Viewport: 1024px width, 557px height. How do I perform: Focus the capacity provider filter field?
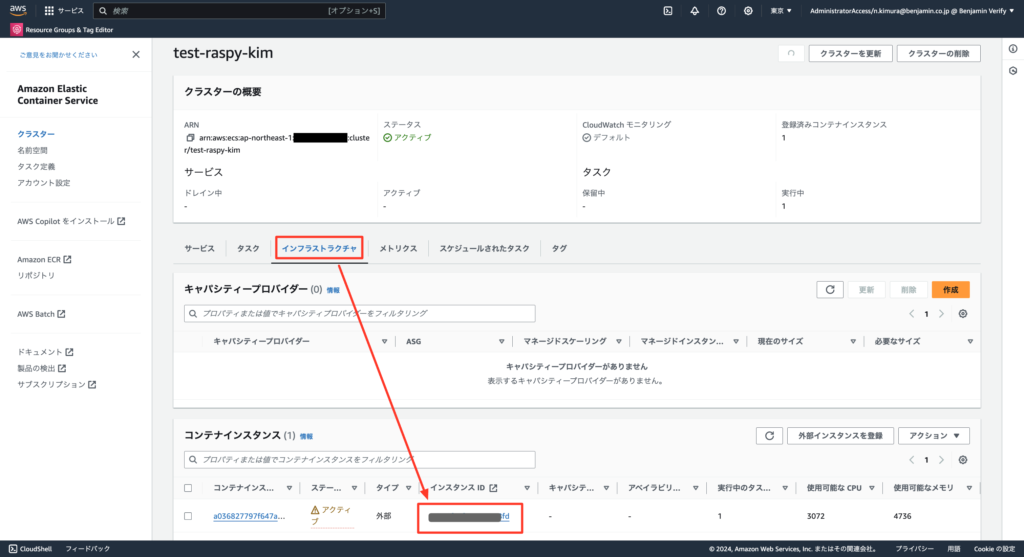click(x=360, y=313)
